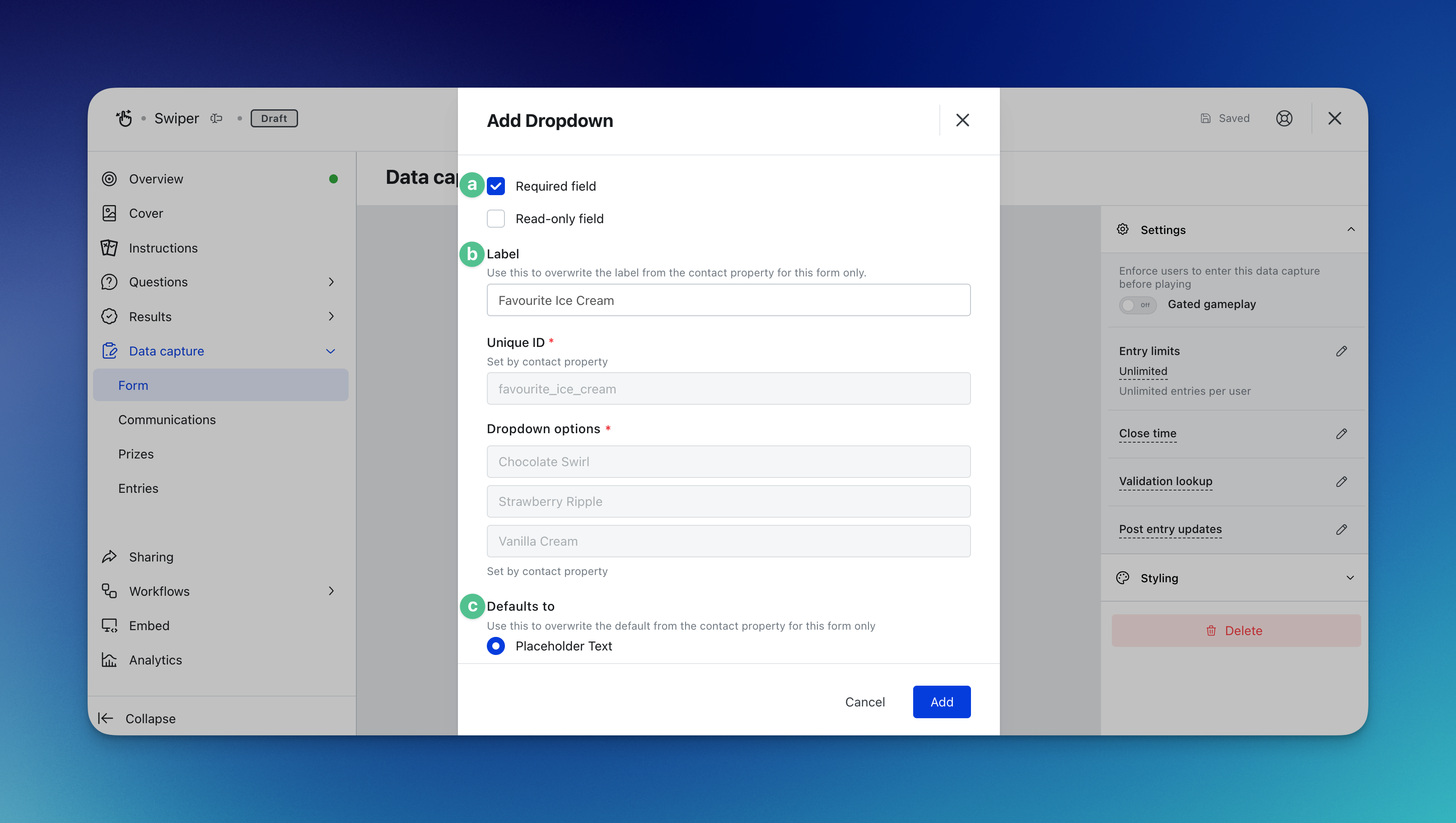
Task: Expand the Questions submenu chevron
Action: (x=331, y=282)
